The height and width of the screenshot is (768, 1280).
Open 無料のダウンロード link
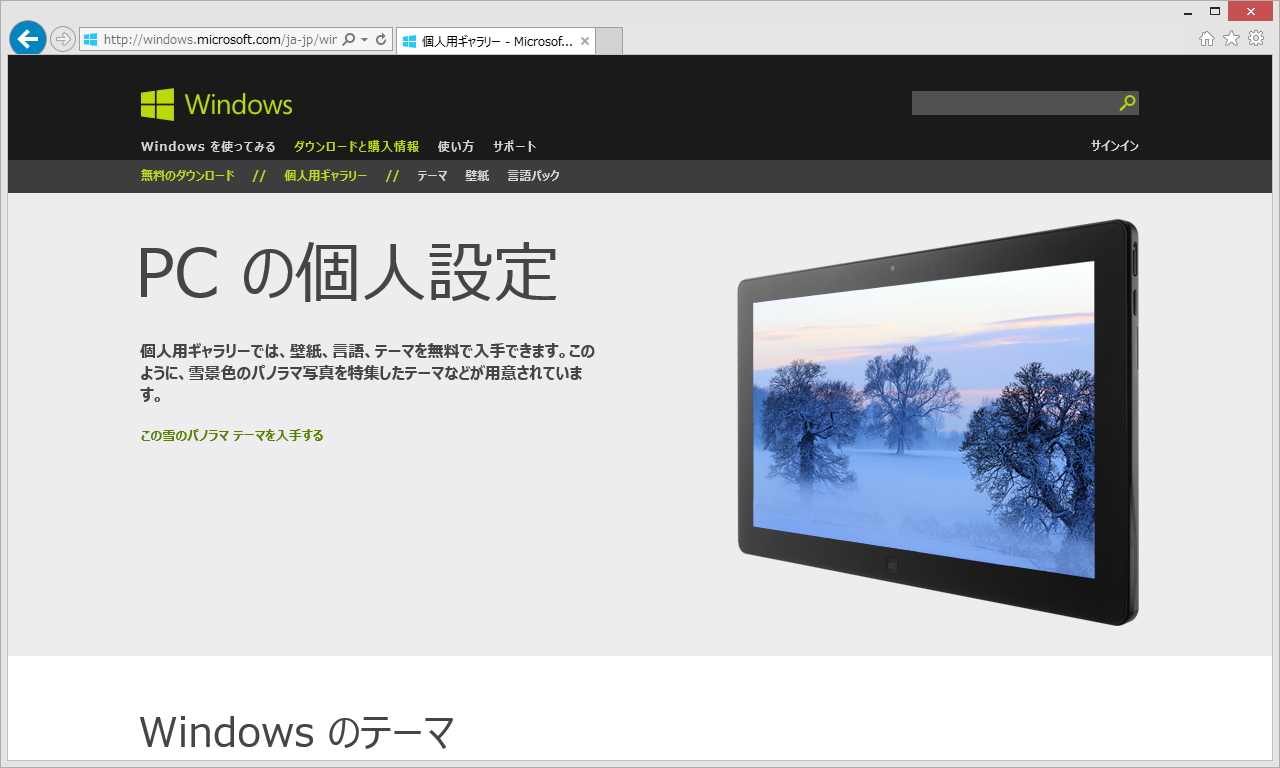tap(186, 175)
